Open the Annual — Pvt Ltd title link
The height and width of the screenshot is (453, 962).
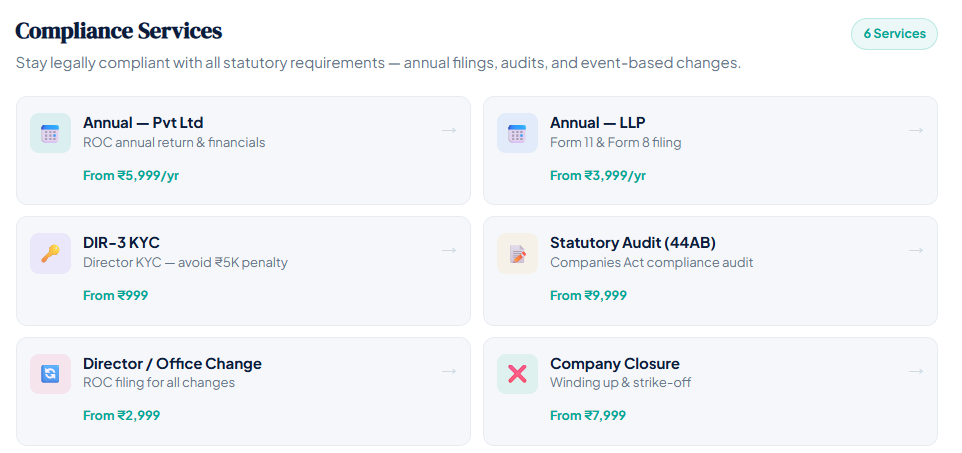(143, 123)
